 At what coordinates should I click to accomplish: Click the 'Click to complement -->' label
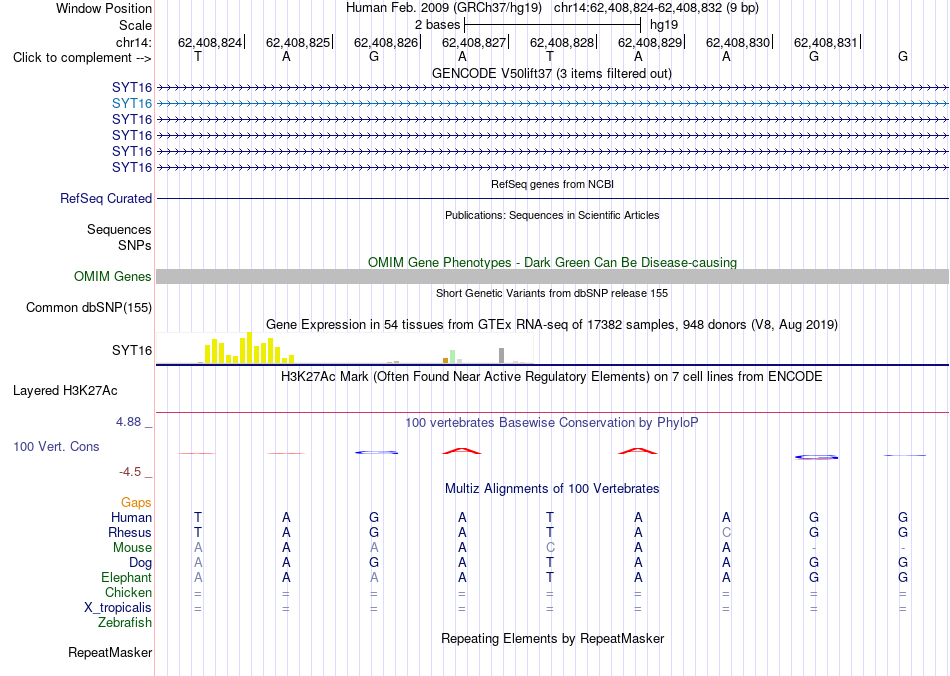(82, 58)
